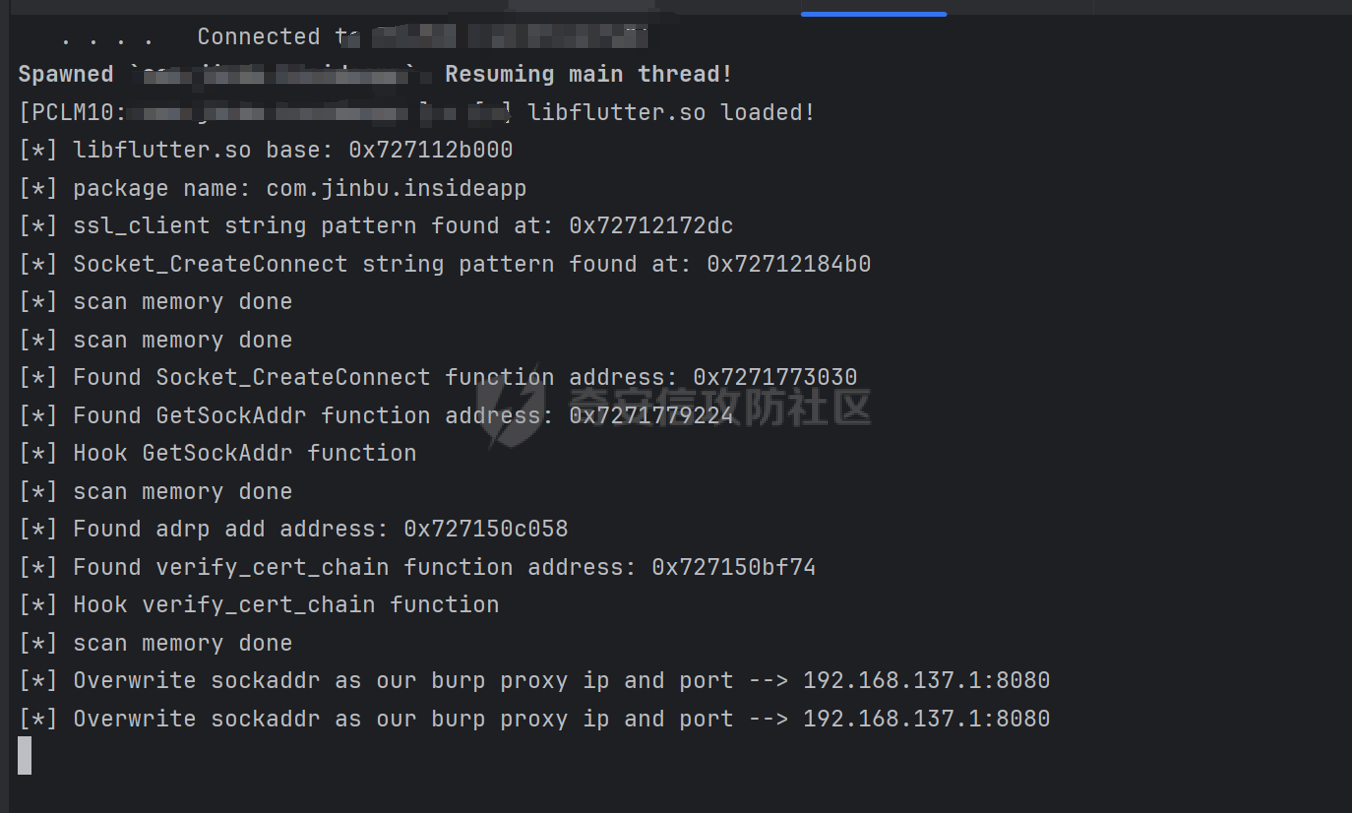The image size is (1352, 813).
Task: Click the Socket_CreateConnect function address 0x7271773030
Action: click(775, 377)
